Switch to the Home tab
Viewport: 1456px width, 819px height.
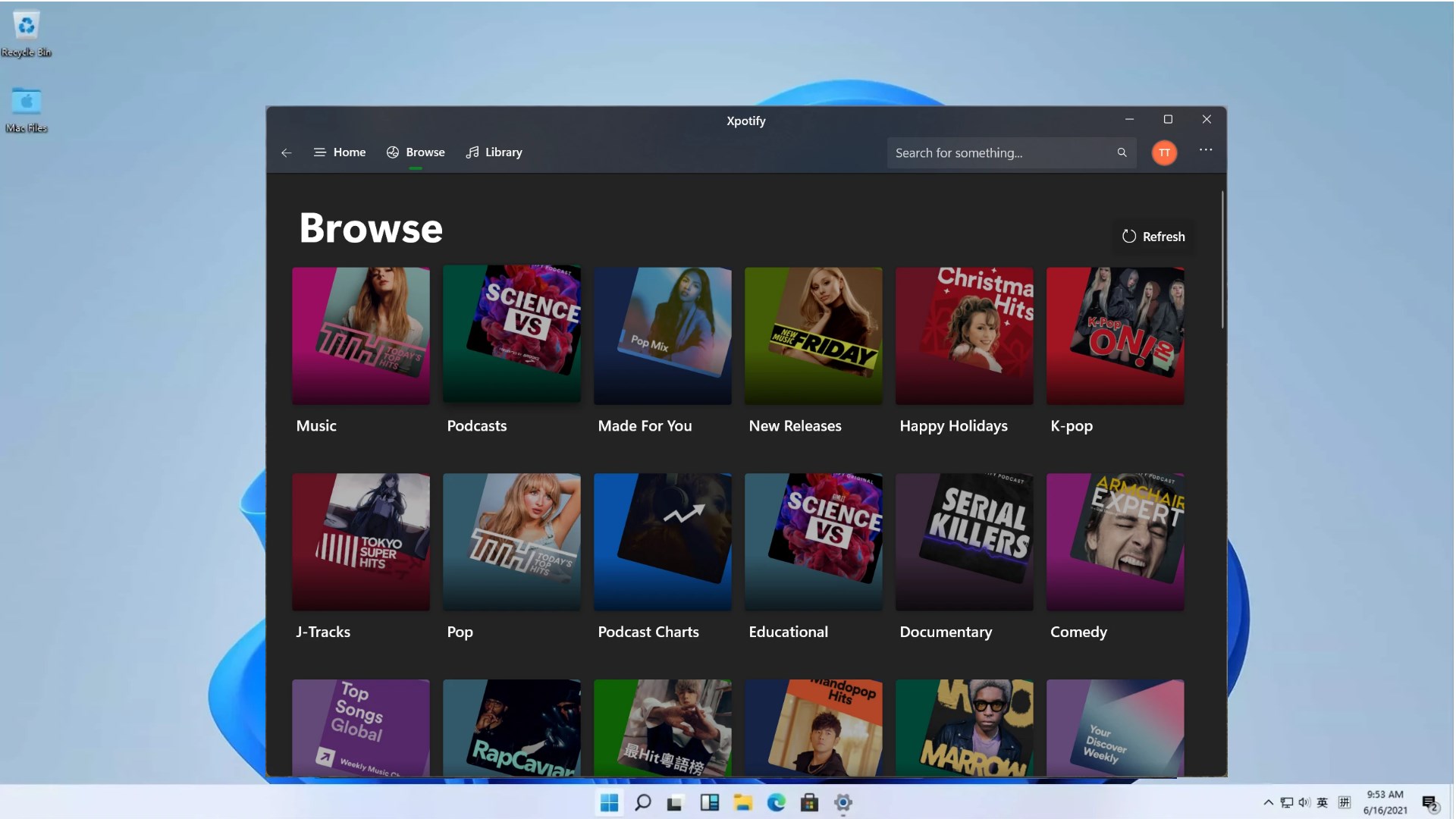(x=340, y=152)
